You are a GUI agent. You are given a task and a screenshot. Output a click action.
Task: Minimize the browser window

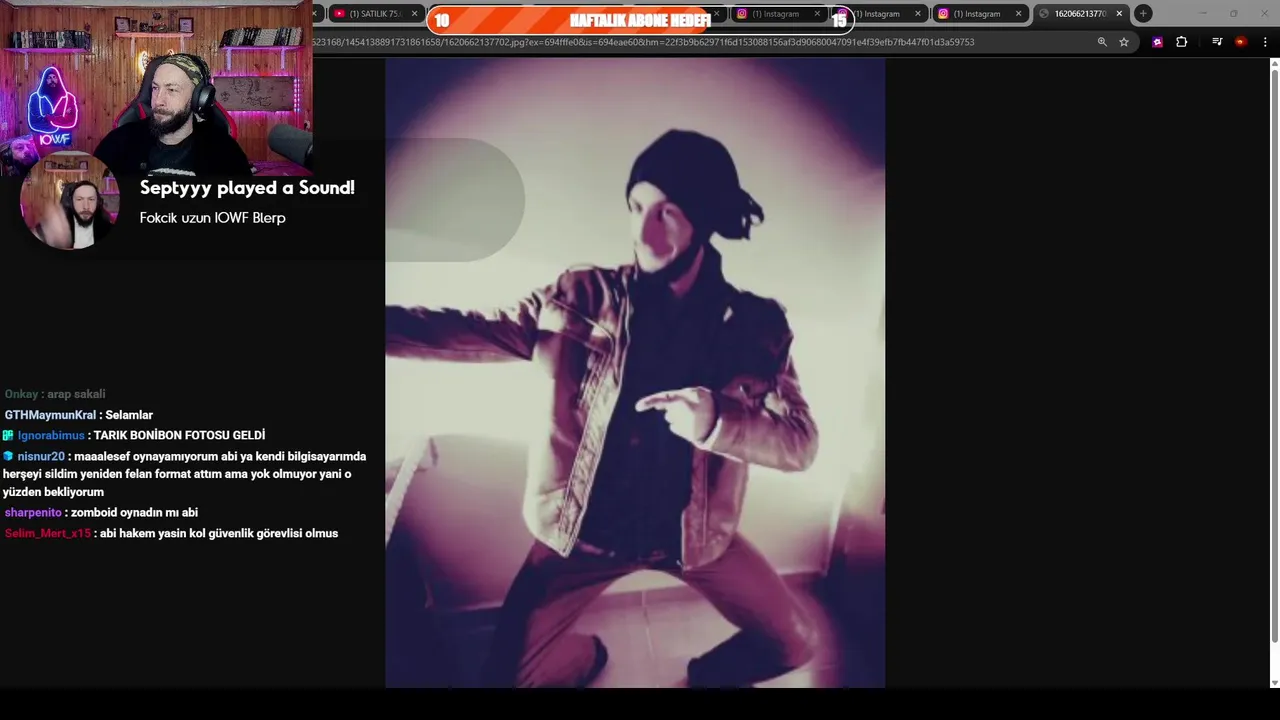(1204, 13)
